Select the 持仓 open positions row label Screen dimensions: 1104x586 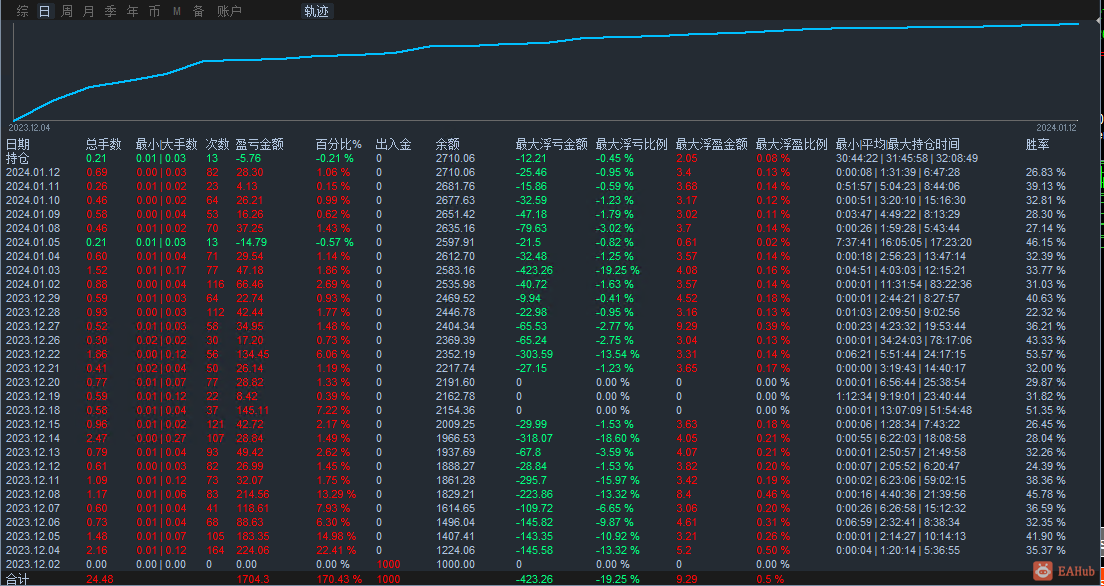click(x=17, y=158)
